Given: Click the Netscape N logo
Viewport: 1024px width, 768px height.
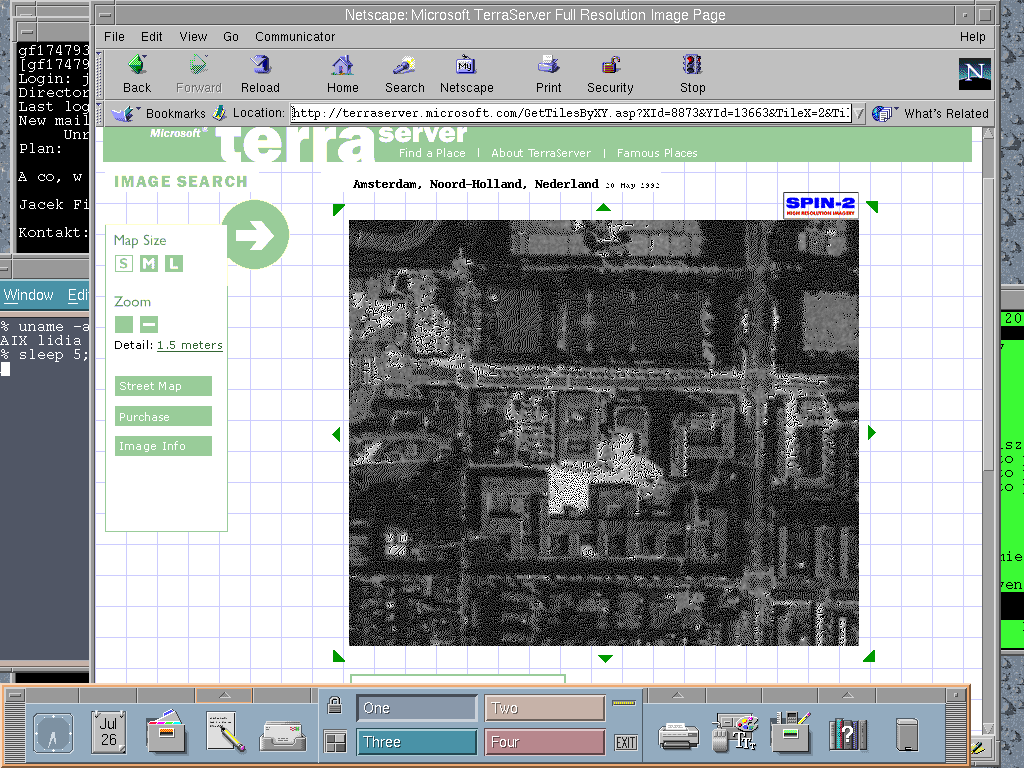Looking at the screenshot, I should click(x=974, y=73).
